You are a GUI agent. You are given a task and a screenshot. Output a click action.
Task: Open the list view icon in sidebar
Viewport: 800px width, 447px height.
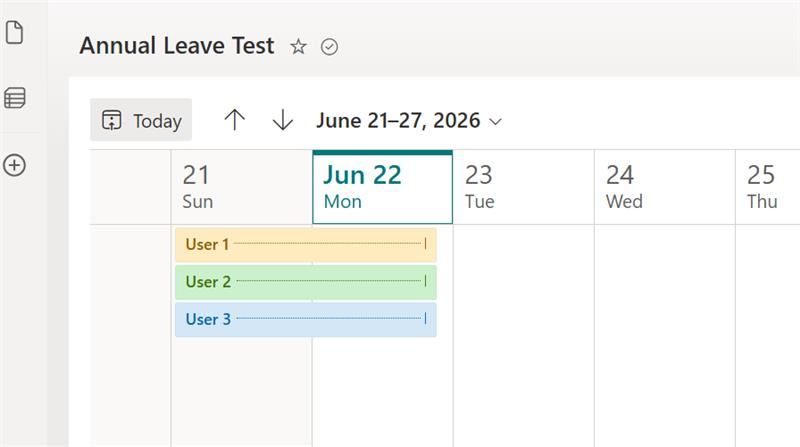[15, 97]
